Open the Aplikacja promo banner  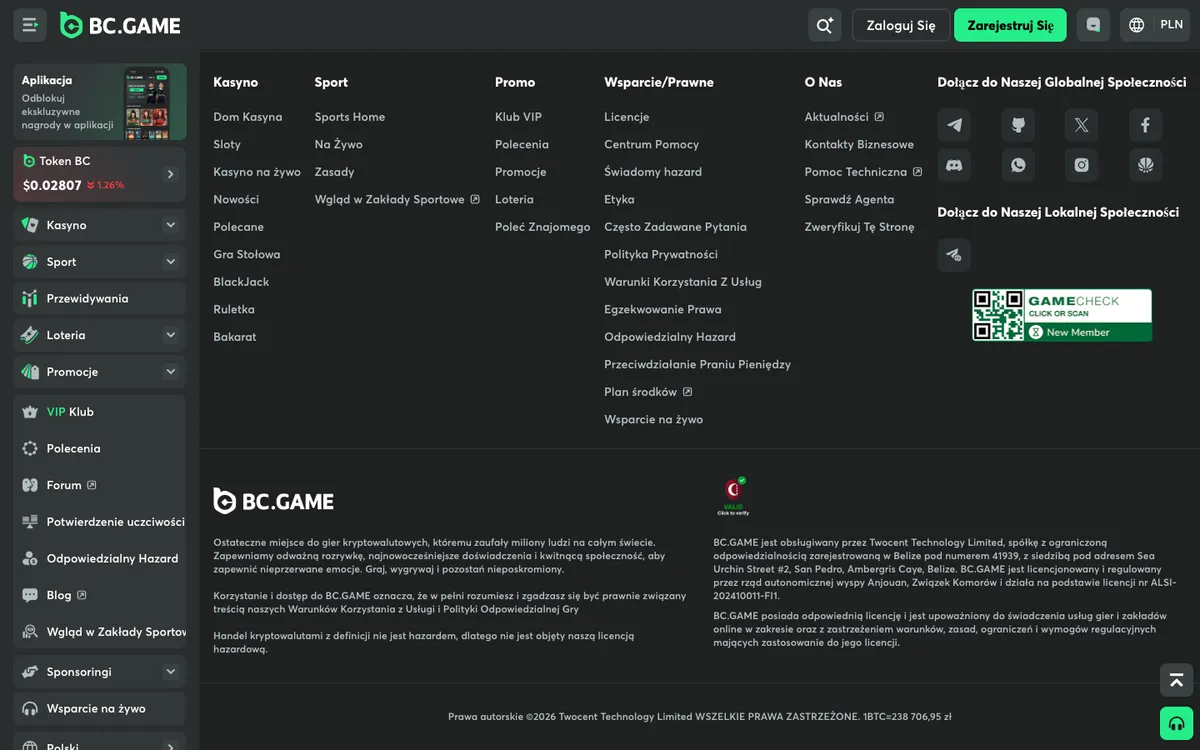100,102
